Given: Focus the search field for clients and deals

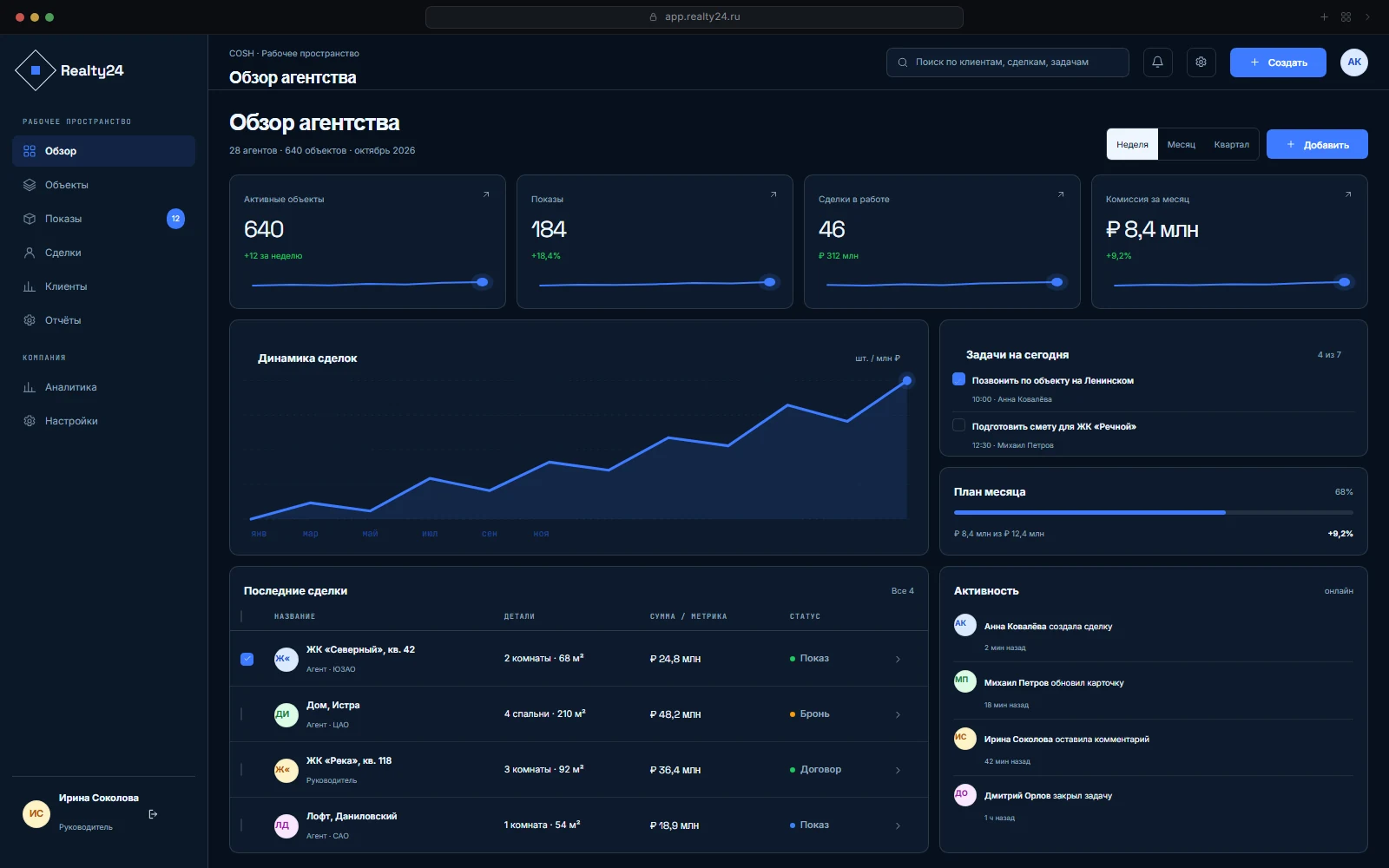Looking at the screenshot, I should click(x=1007, y=62).
